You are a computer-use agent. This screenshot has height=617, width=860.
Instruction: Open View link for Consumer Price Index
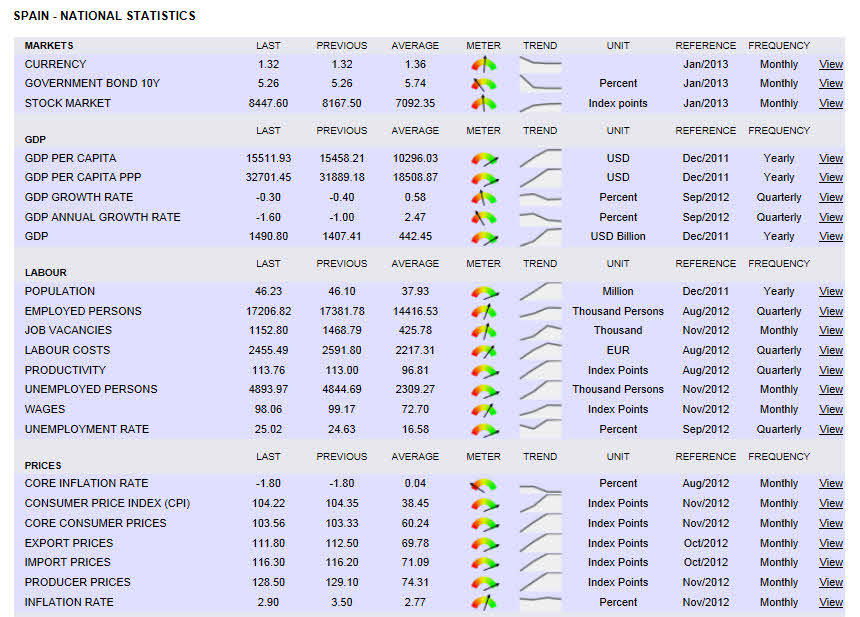[x=831, y=504]
